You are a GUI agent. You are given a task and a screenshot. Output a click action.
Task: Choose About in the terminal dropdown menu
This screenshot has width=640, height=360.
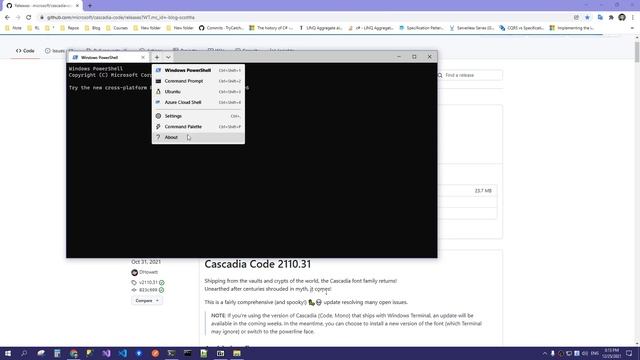tap(198, 137)
